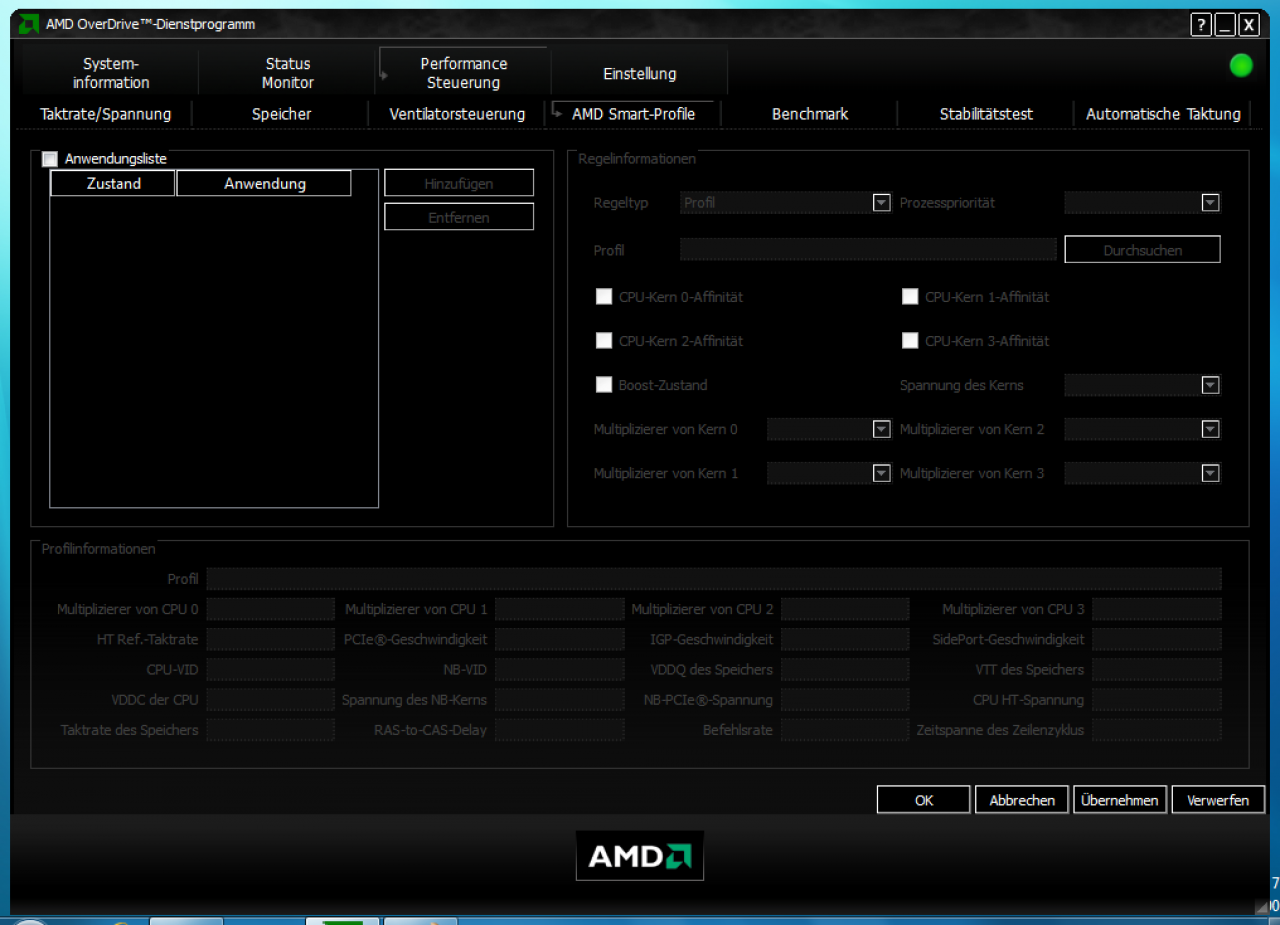Image resolution: width=1280 pixels, height=925 pixels.
Task: Click the green status indicator light
Action: click(1241, 66)
